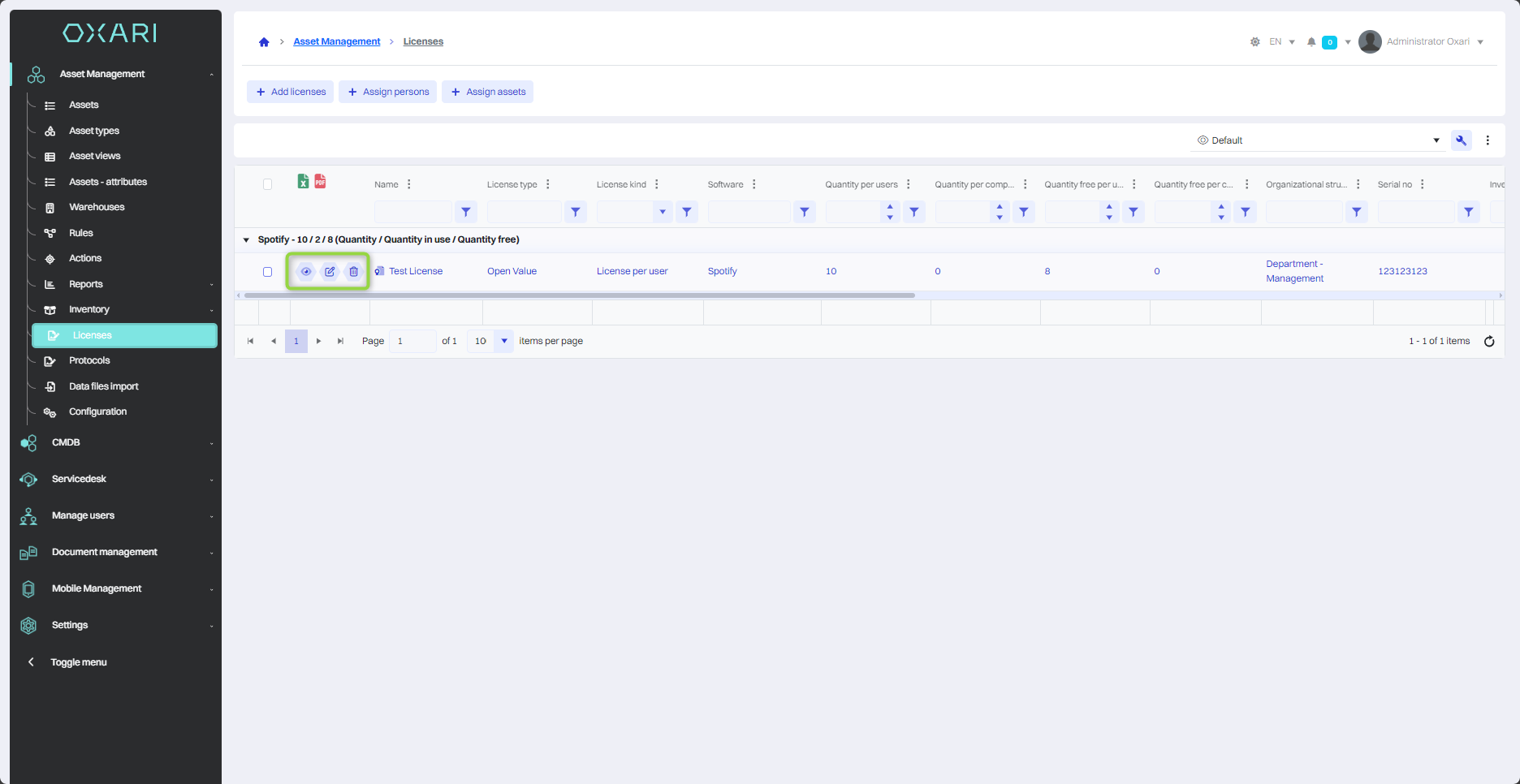Toggle the select-all header checkbox

267,184
